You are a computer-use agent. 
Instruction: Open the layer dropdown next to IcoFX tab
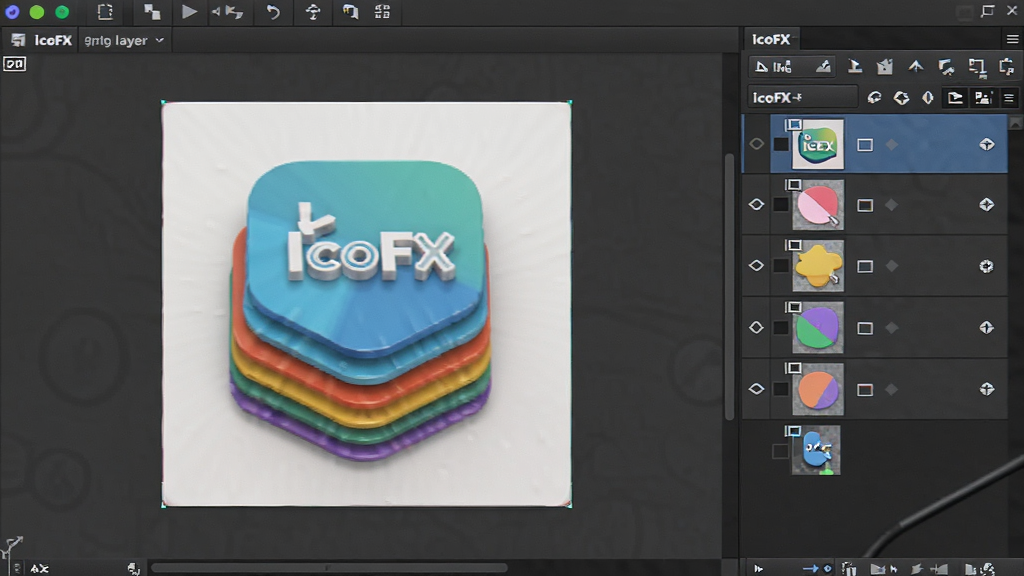(124, 40)
